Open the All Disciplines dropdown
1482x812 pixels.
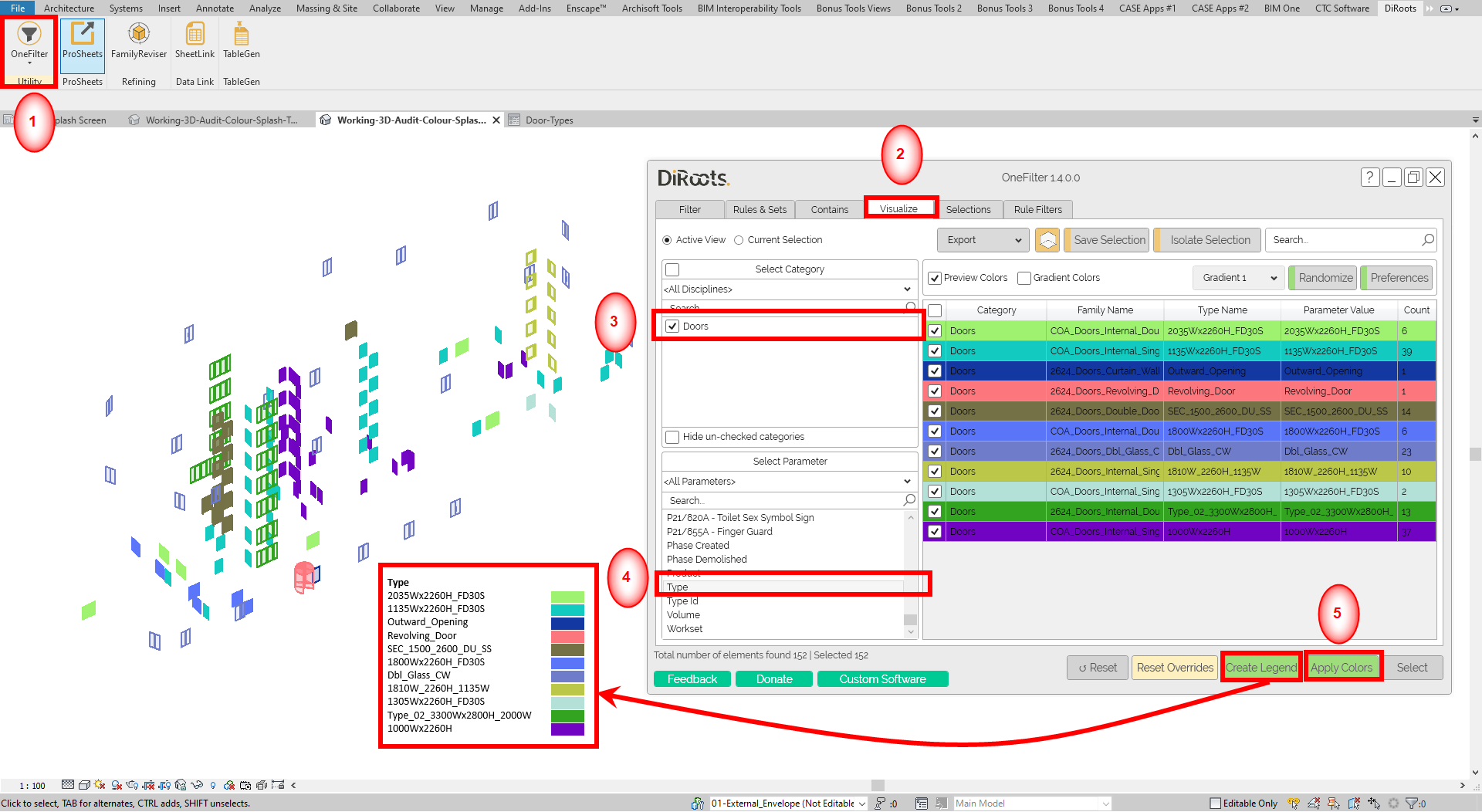[789, 289]
